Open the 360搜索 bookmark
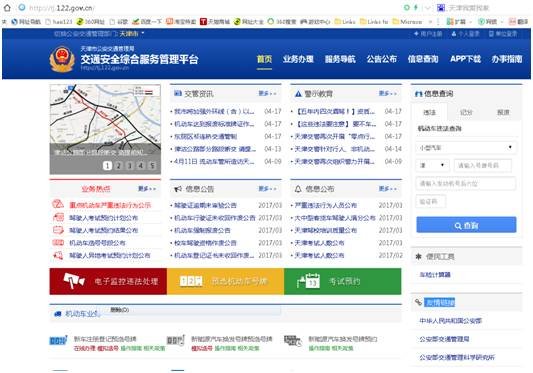This screenshot has height=373, width=533. coord(282,22)
